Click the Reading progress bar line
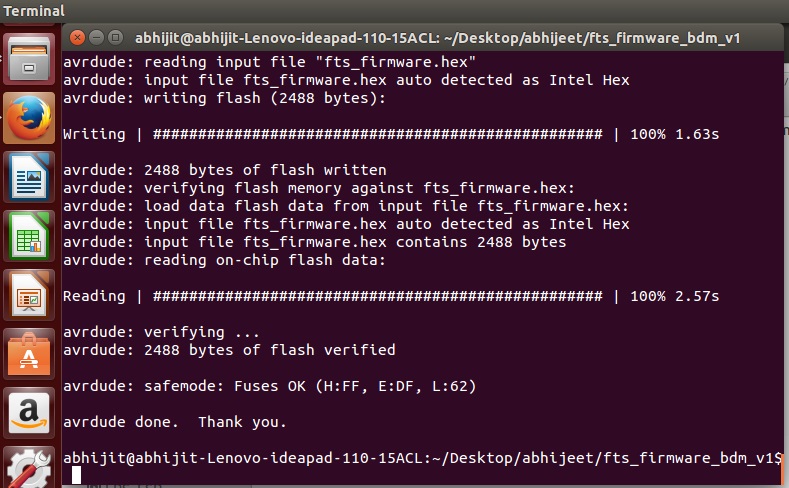The image size is (789, 488). pos(391,296)
